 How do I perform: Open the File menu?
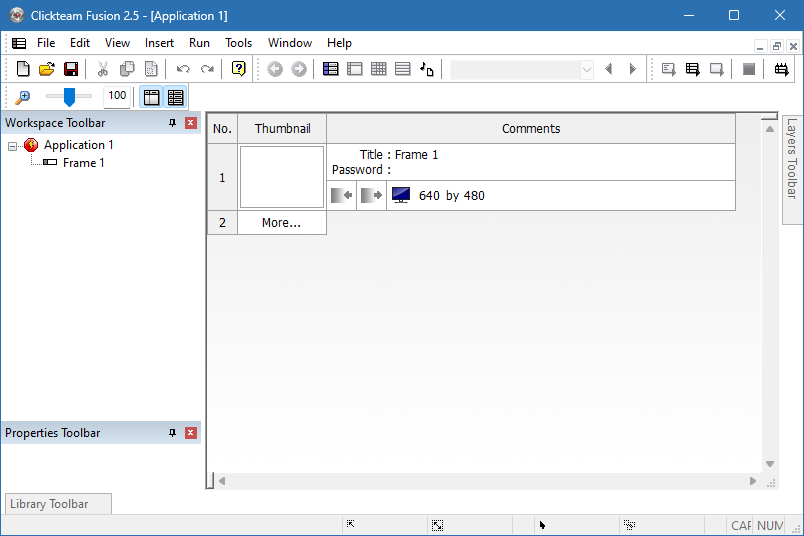pyautogui.click(x=46, y=43)
